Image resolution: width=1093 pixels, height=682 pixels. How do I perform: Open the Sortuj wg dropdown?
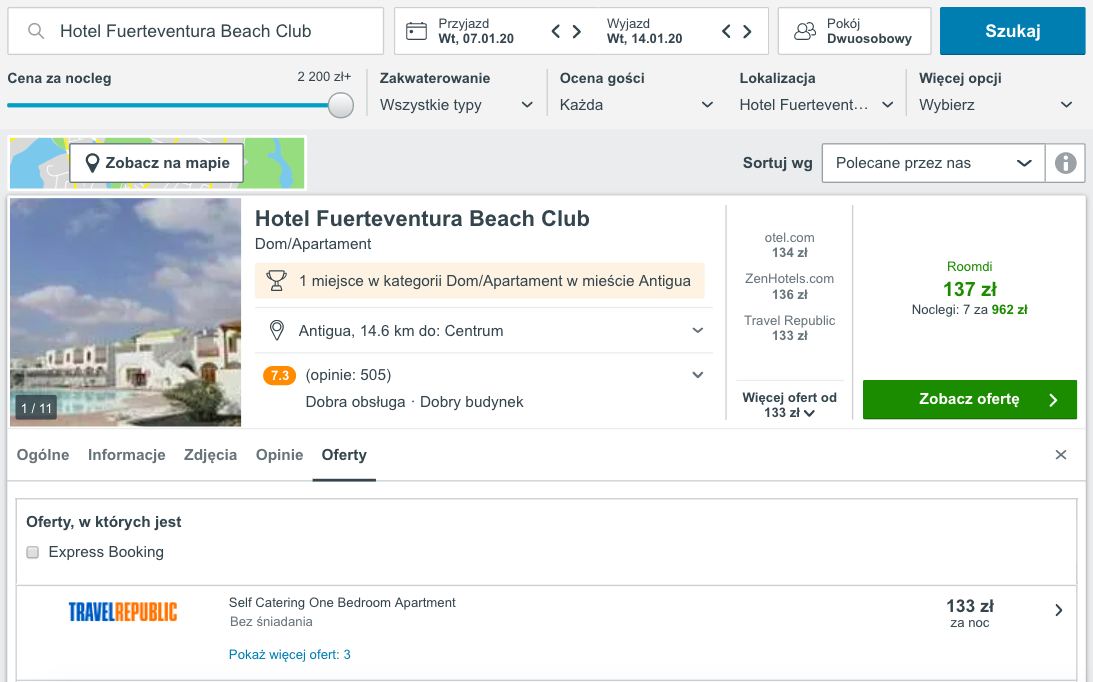point(933,163)
